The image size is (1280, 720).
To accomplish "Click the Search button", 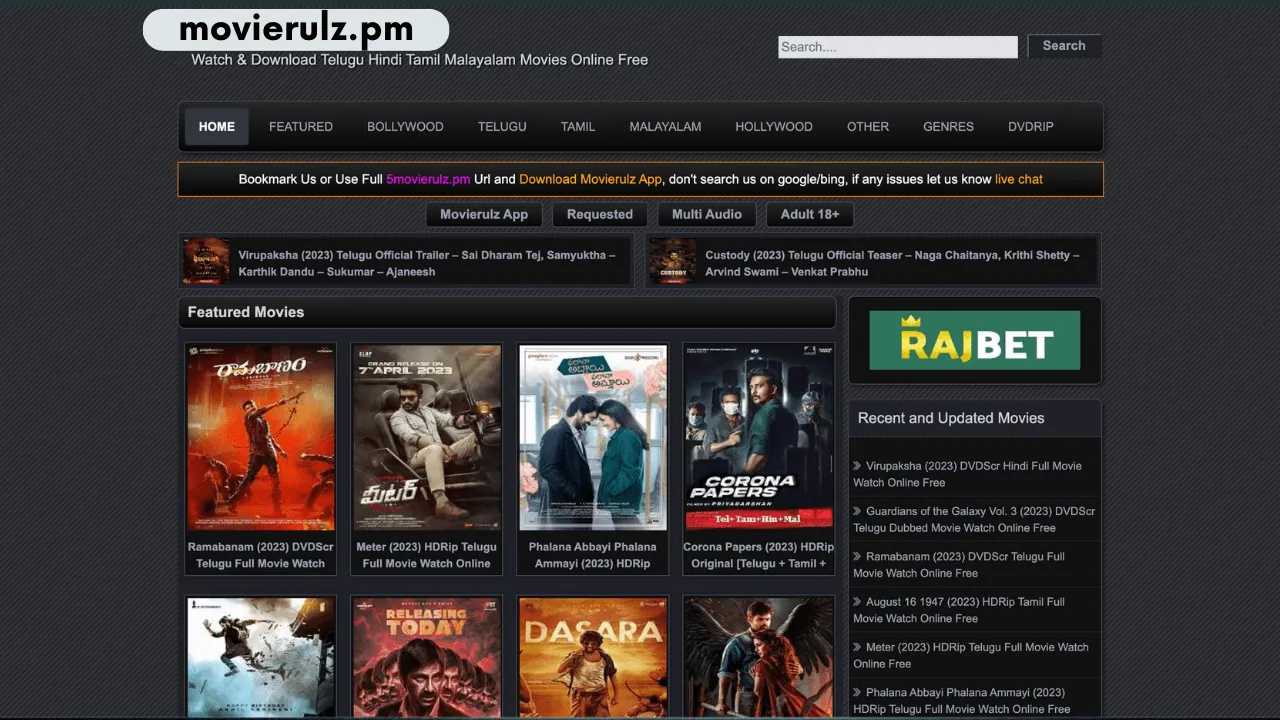I will click(1064, 46).
